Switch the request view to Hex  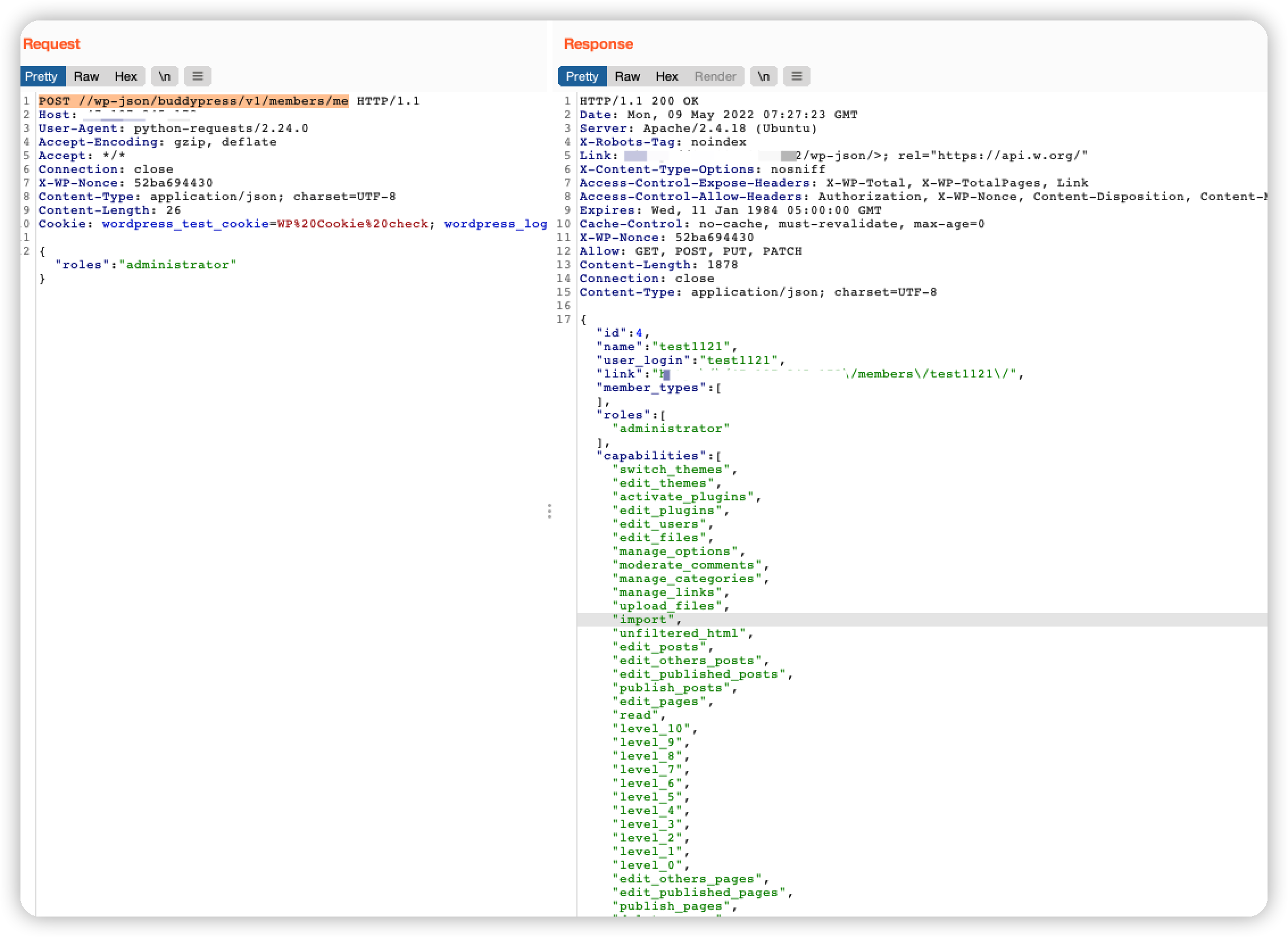(x=126, y=76)
